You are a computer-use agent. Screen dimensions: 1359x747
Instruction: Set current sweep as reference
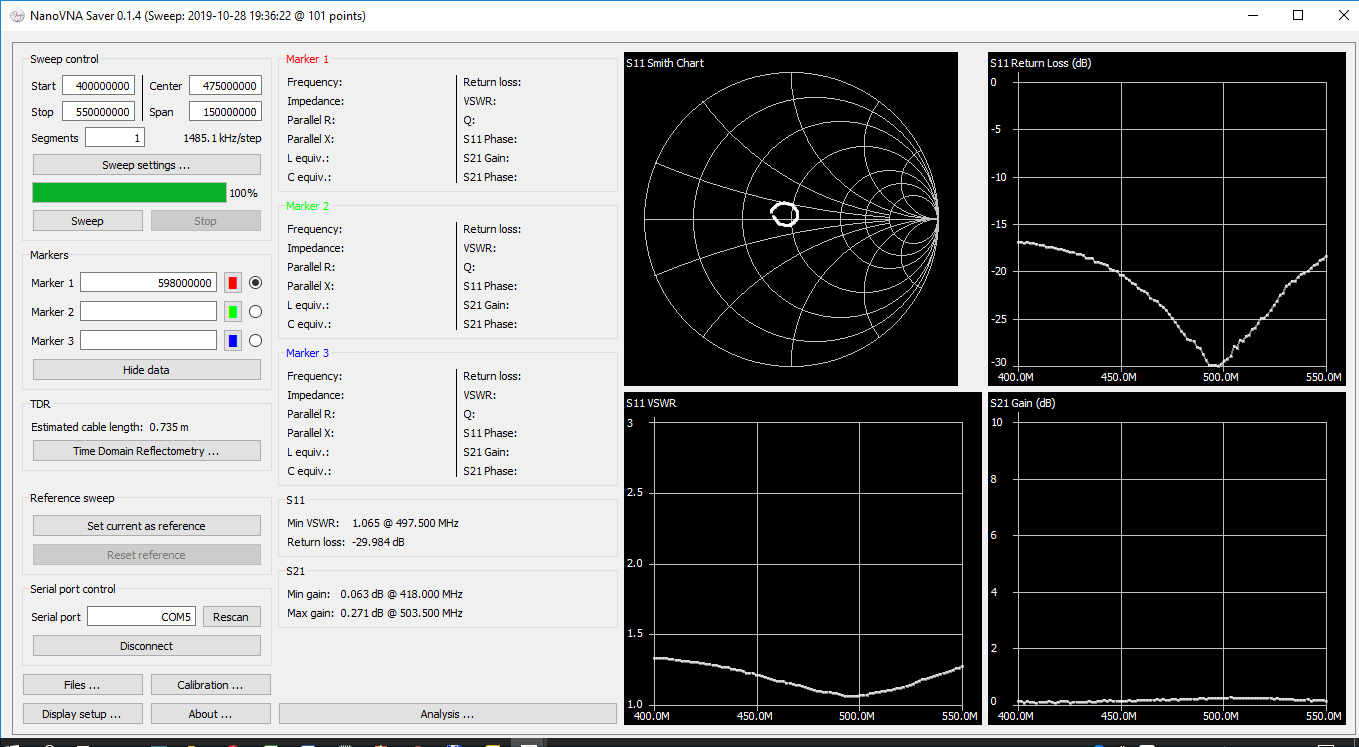coord(146,525)
